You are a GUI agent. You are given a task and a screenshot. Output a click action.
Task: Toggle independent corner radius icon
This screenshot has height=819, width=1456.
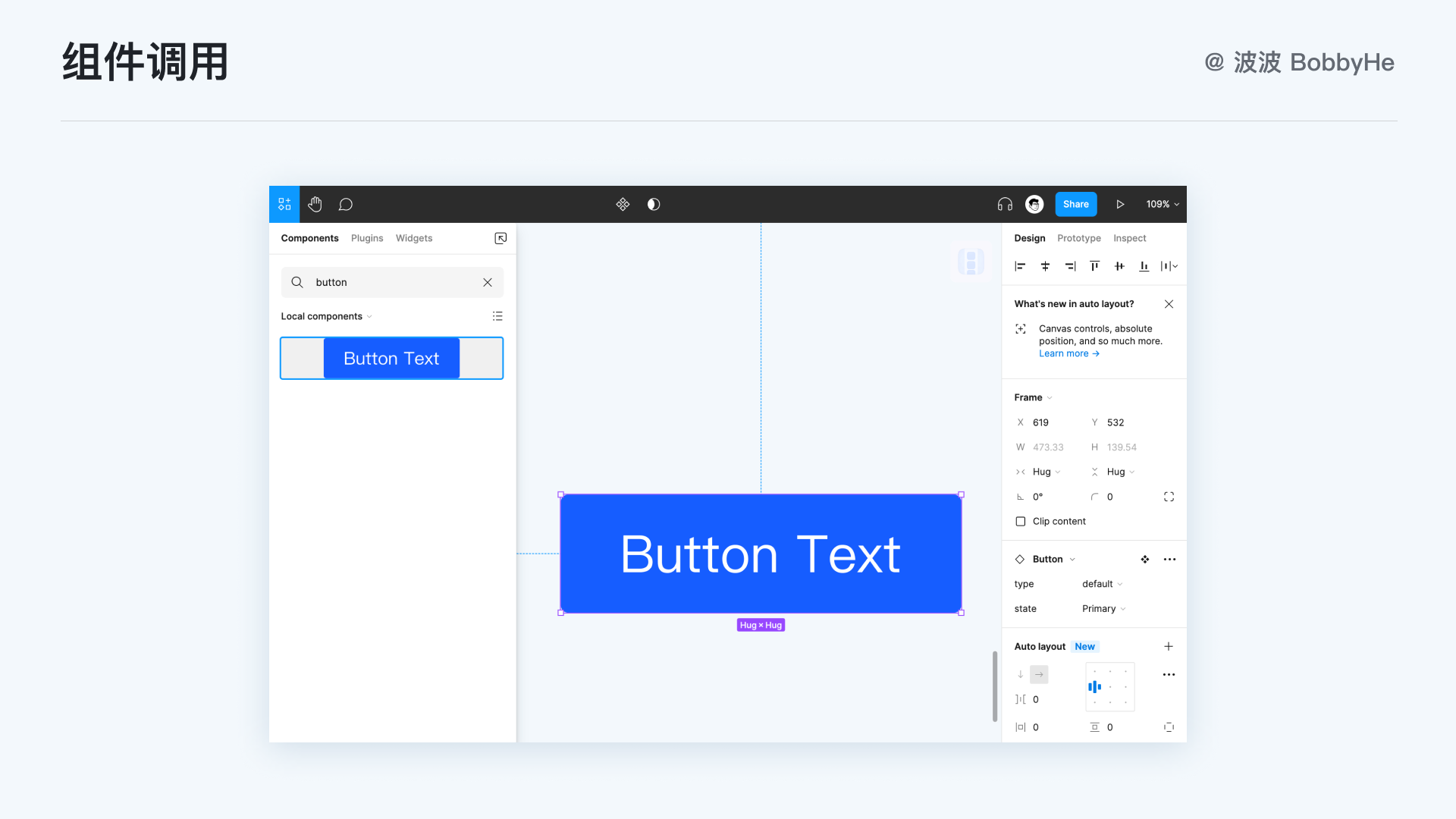click(1169, 497)
